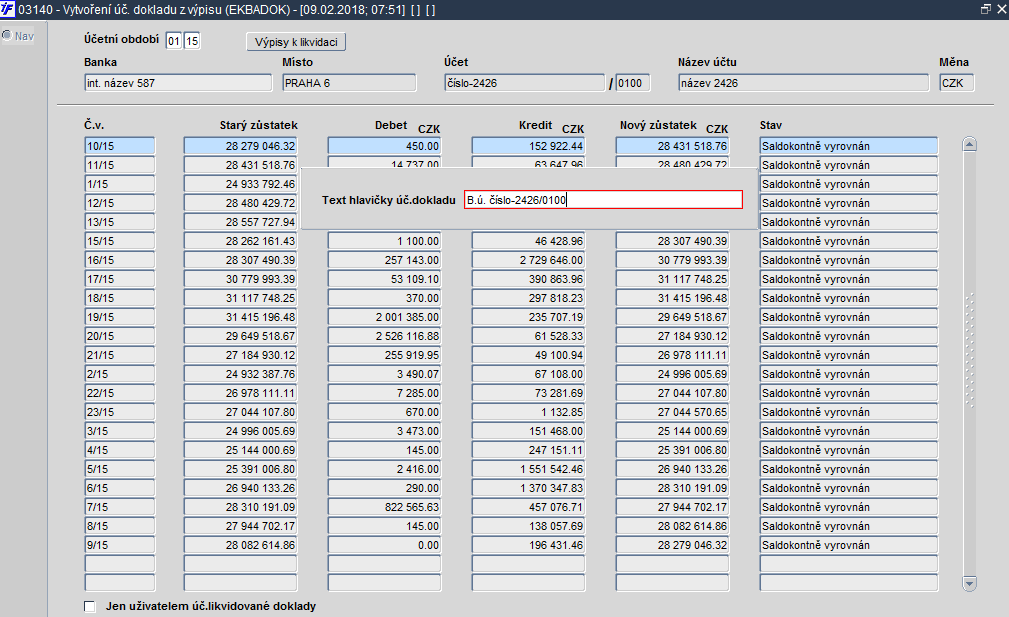Select the Nav radio button

pos(6,35)
